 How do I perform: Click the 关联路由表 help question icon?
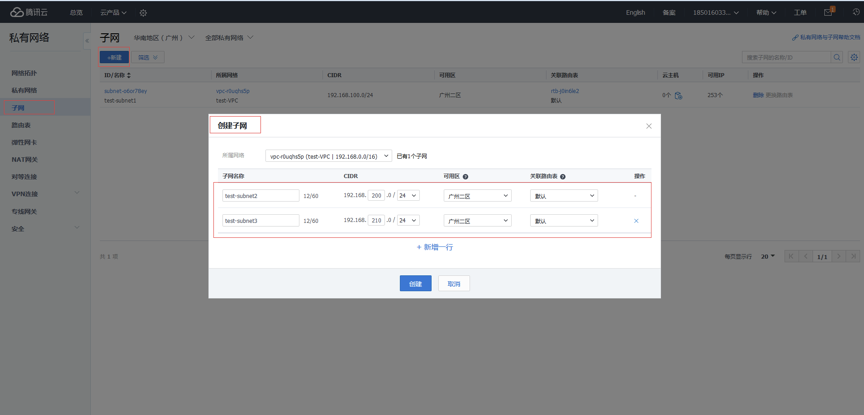pyautogui.click(x=563, y=176)
